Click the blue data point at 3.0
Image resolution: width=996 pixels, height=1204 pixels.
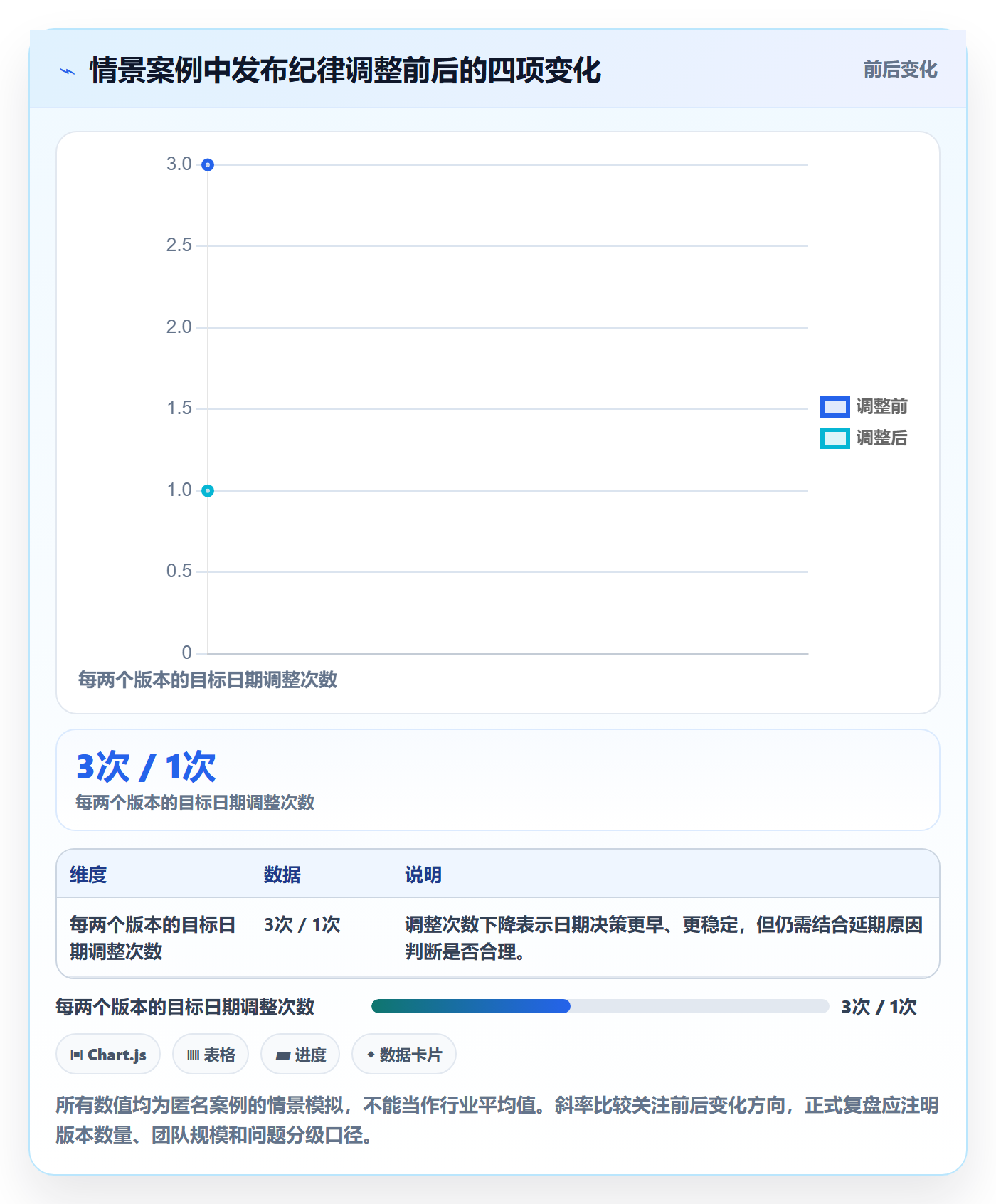click(x=208, y=165)
